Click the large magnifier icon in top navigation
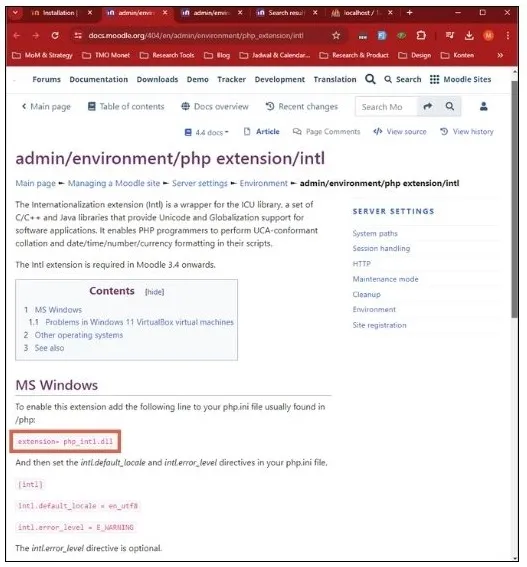Viewport: 527px width, 567px height. click(x=370, y=79)
